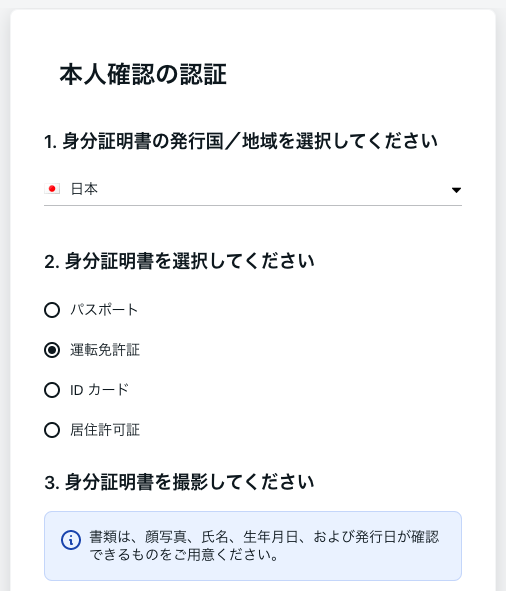Click the 本人確認の認証 page heading
The width and height of the screenshot is (506, 591).
[x=143, y=74]
